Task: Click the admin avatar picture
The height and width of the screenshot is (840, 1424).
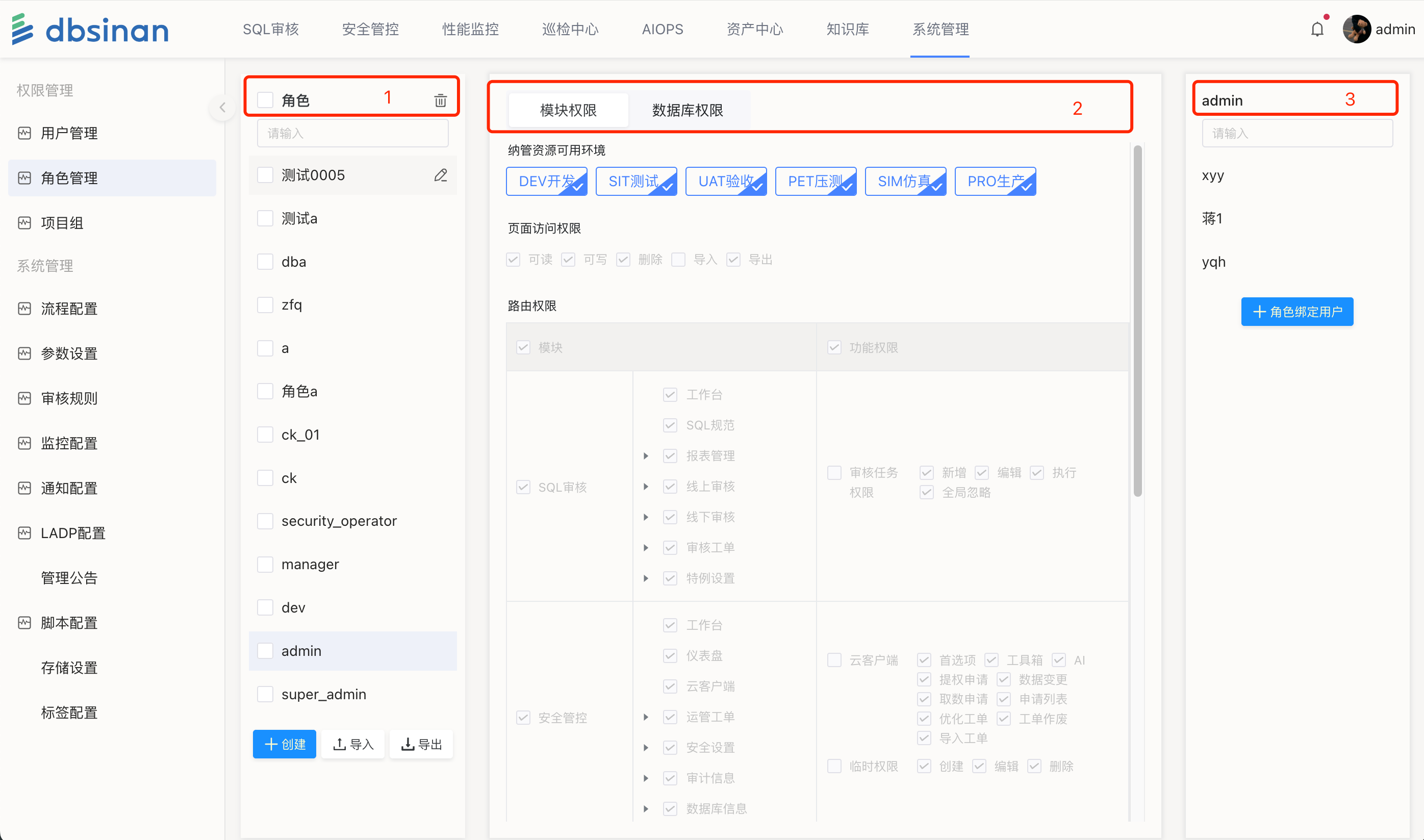Action: (1356, 29)
